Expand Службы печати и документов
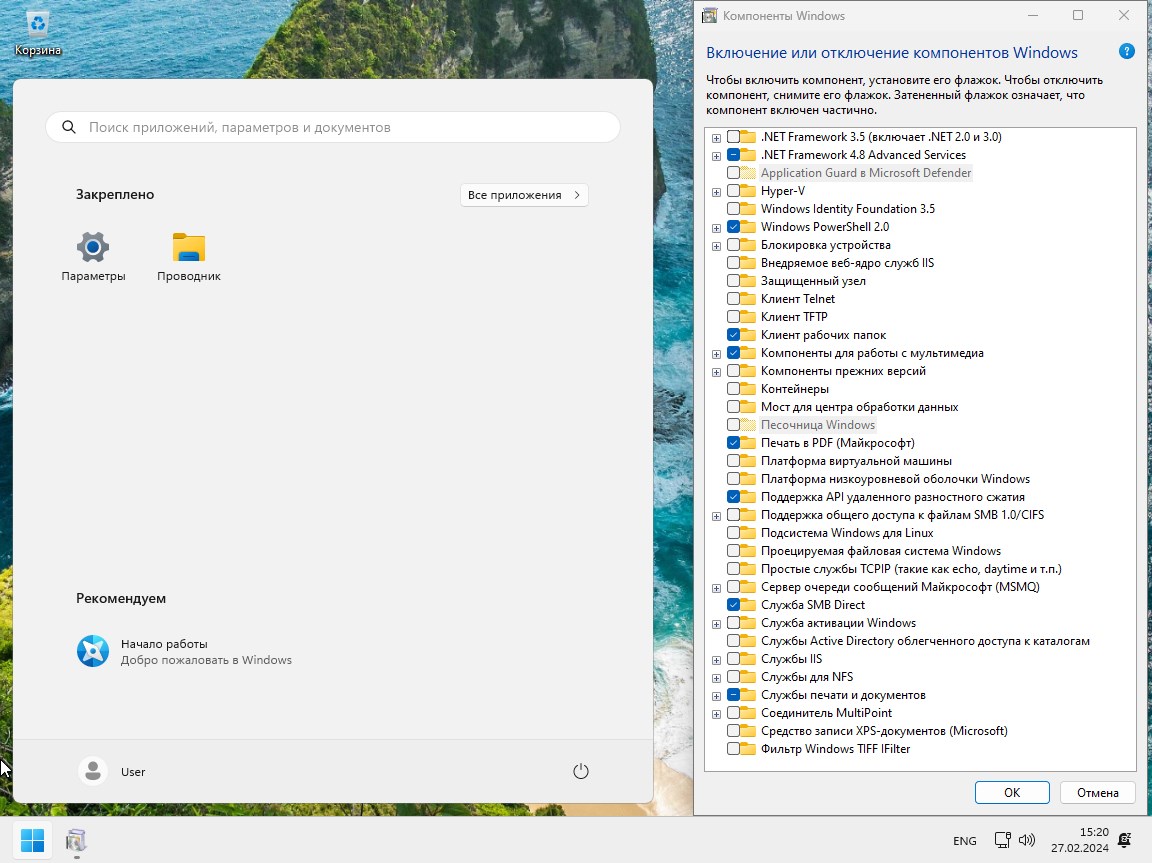The image size is (1152, 863). point(716,696)
